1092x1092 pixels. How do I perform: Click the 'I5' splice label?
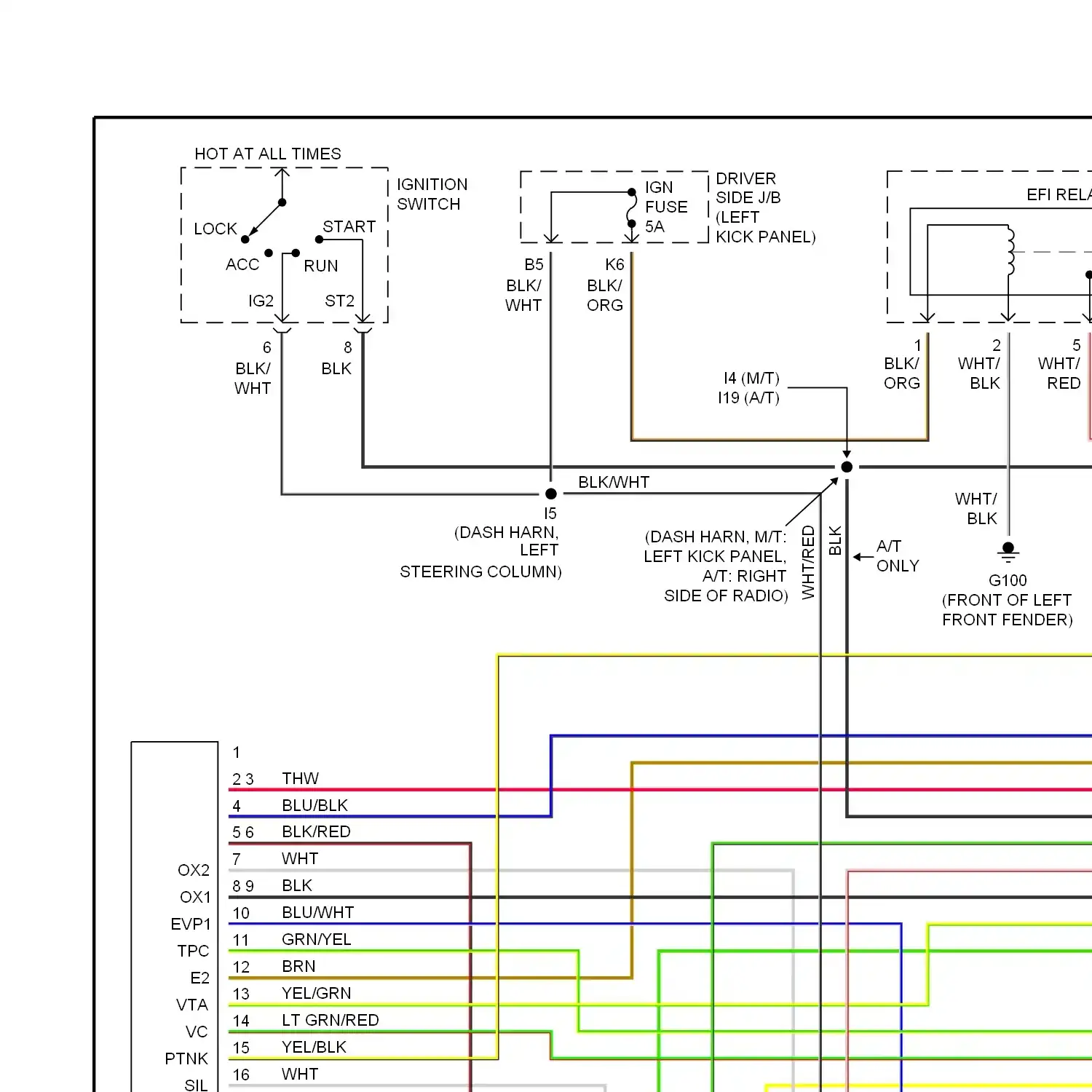click(x=550, y=513)
